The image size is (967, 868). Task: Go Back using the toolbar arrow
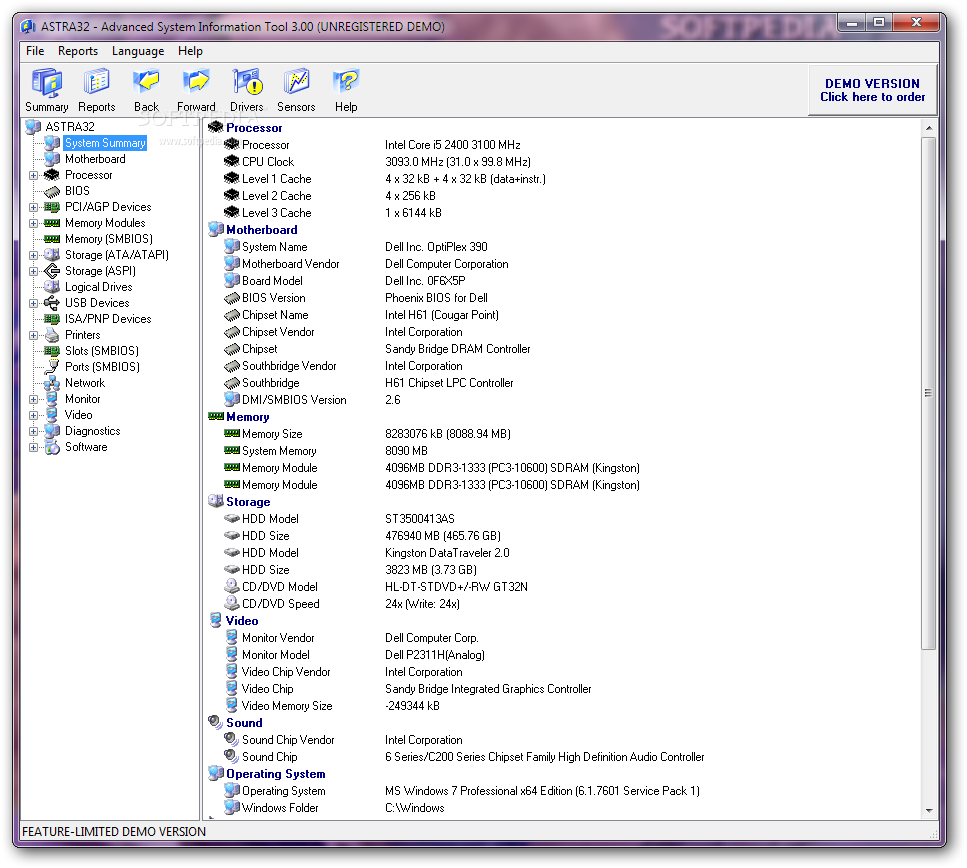coord(146,90)
